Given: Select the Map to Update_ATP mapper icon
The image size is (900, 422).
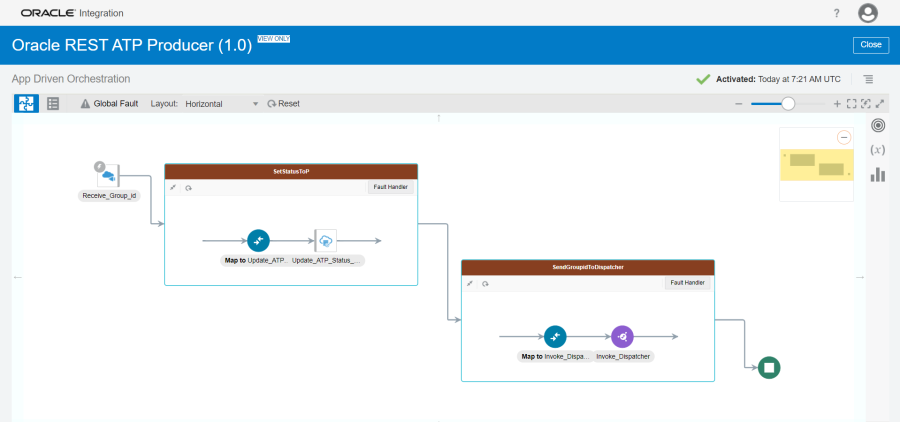Looking at the screenshot, I should (x=258, y=241).
